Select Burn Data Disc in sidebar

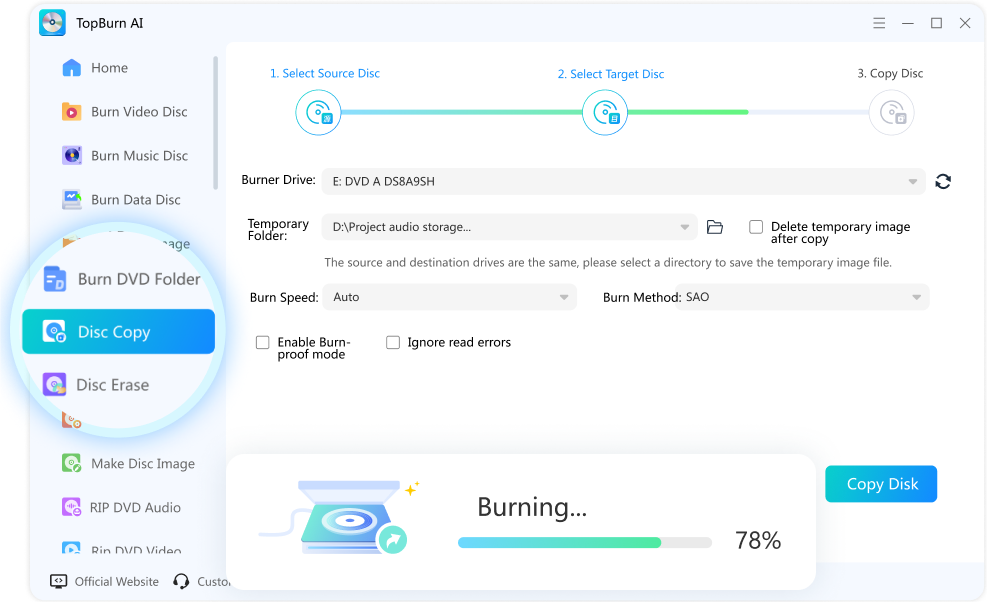(x=135, y=200)
